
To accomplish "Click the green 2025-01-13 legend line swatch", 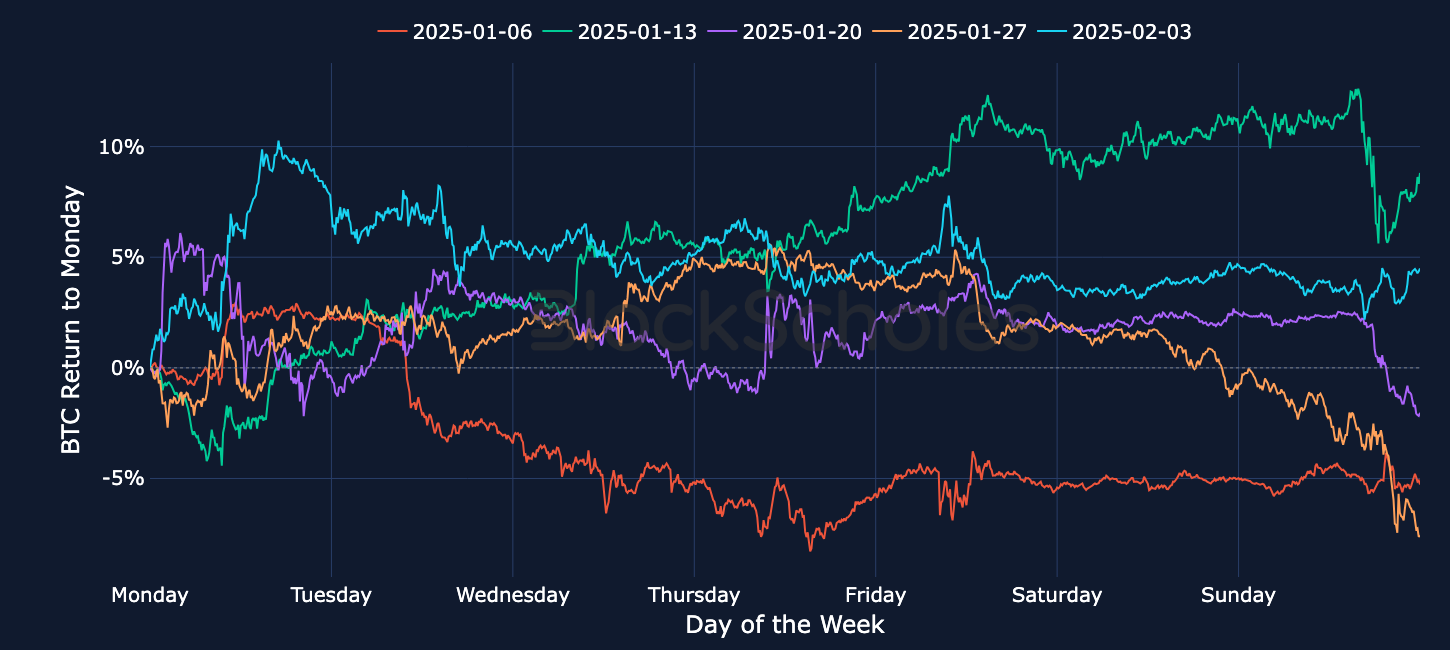I will coord(557,32).
